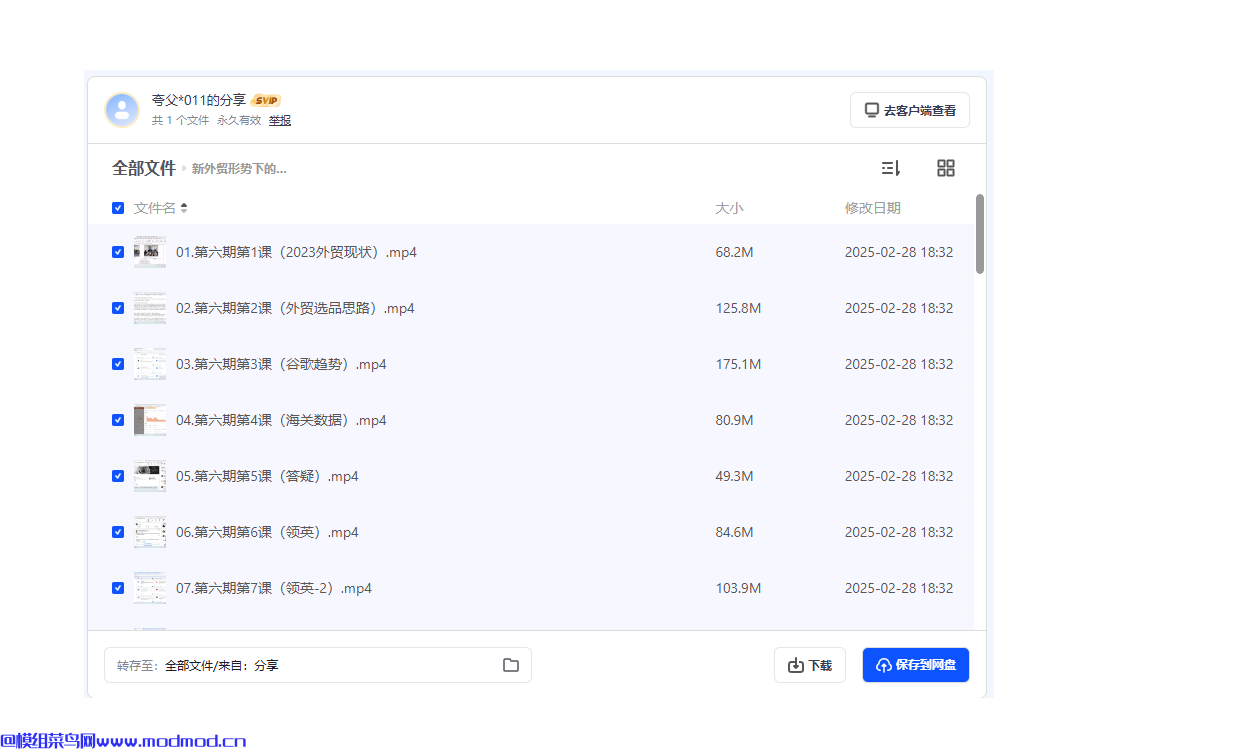Switch to grid view icon
The height and width of the screenshot is (749, 1246).
(x=946, y=168)
